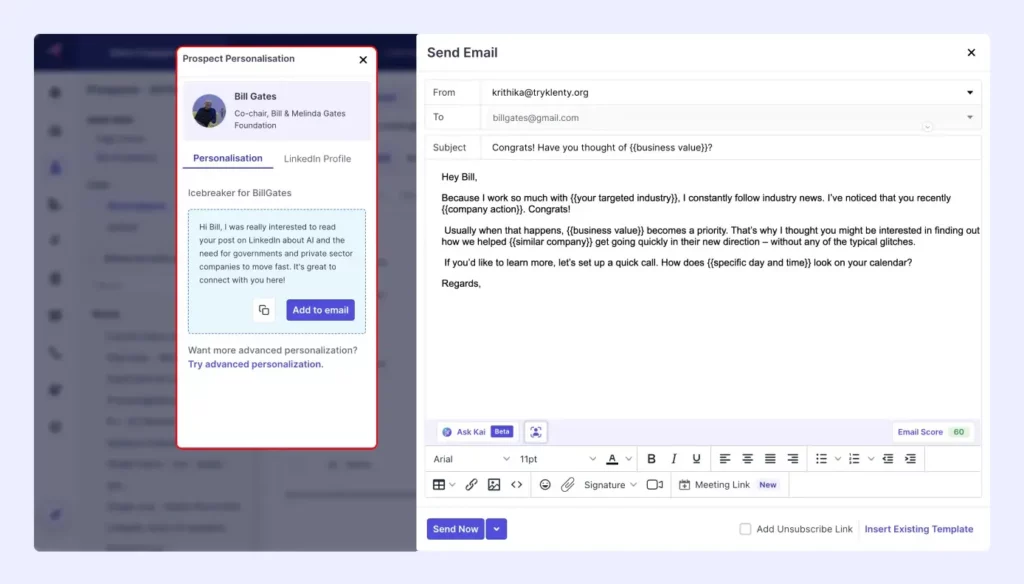Copy the icebreaker text to clipboard
This screenshot has width=1024, height=584.
pyautogui.click(x=264, y=310)
